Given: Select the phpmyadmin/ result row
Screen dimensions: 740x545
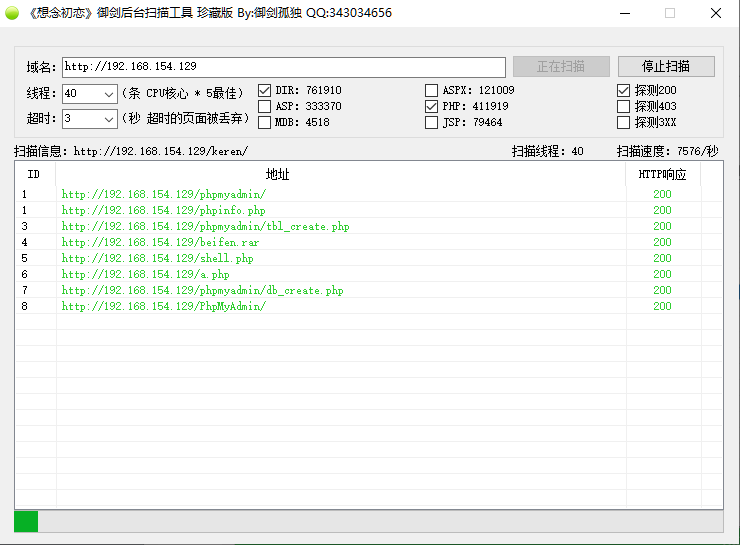Looking at the screenshot, I should [369, 194].
